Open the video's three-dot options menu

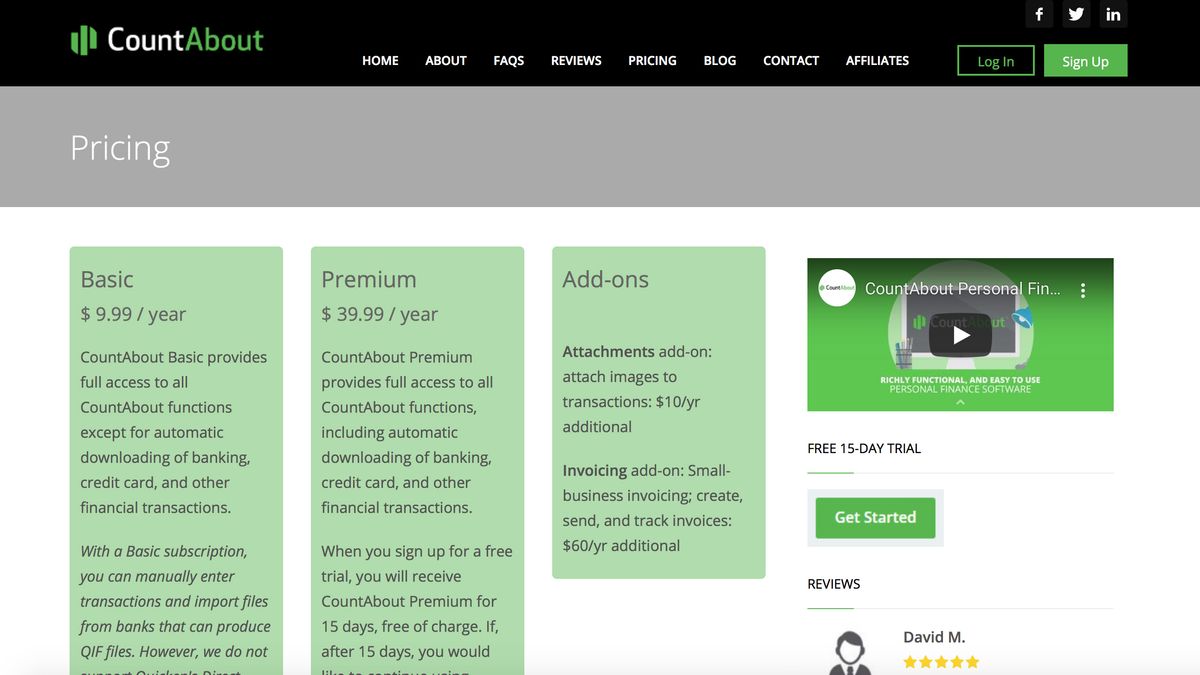[x=1083, y=289]
